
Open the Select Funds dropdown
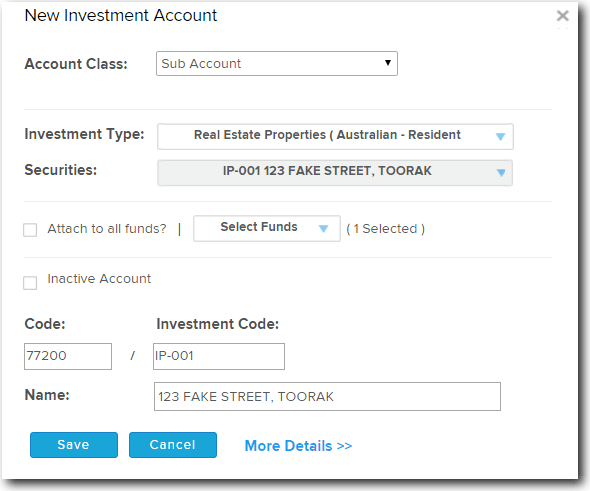(267, 228)
